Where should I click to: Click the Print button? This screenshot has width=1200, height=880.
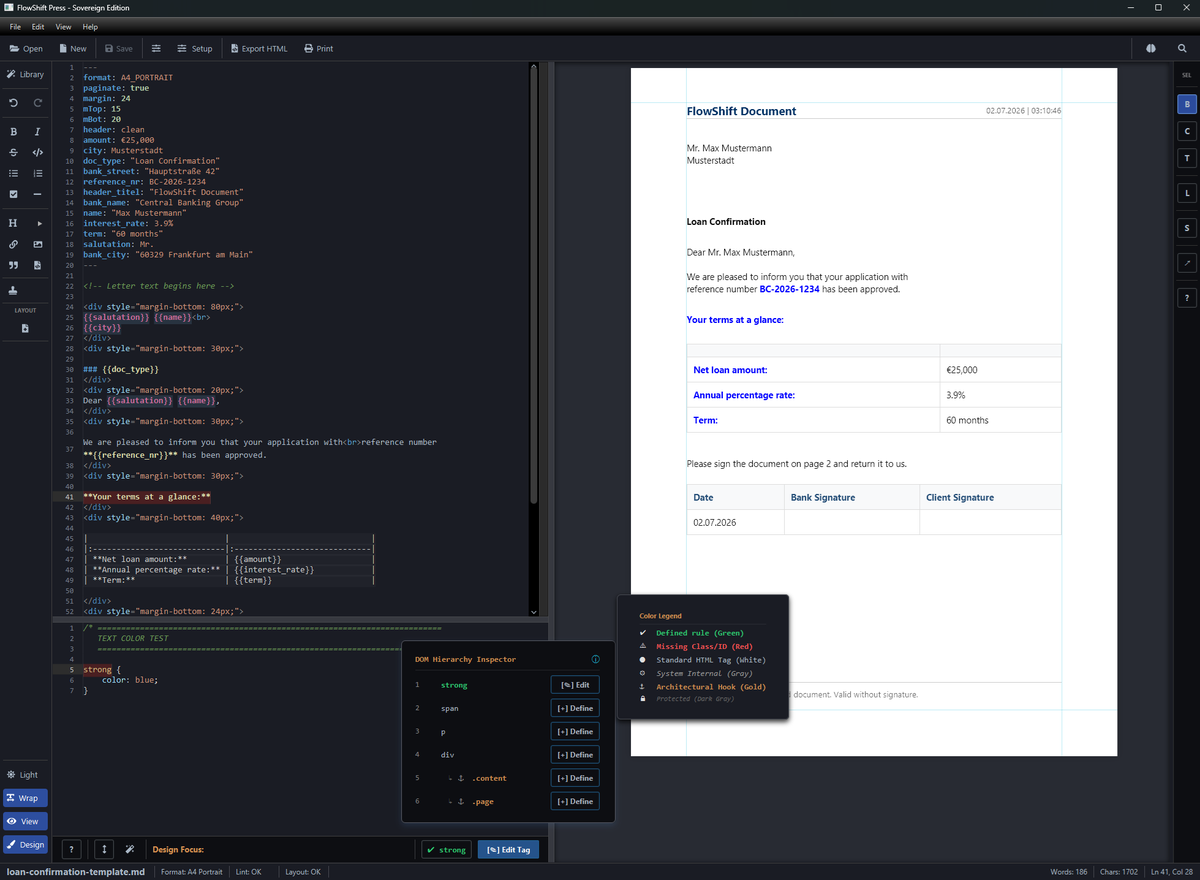coord(319,48)
